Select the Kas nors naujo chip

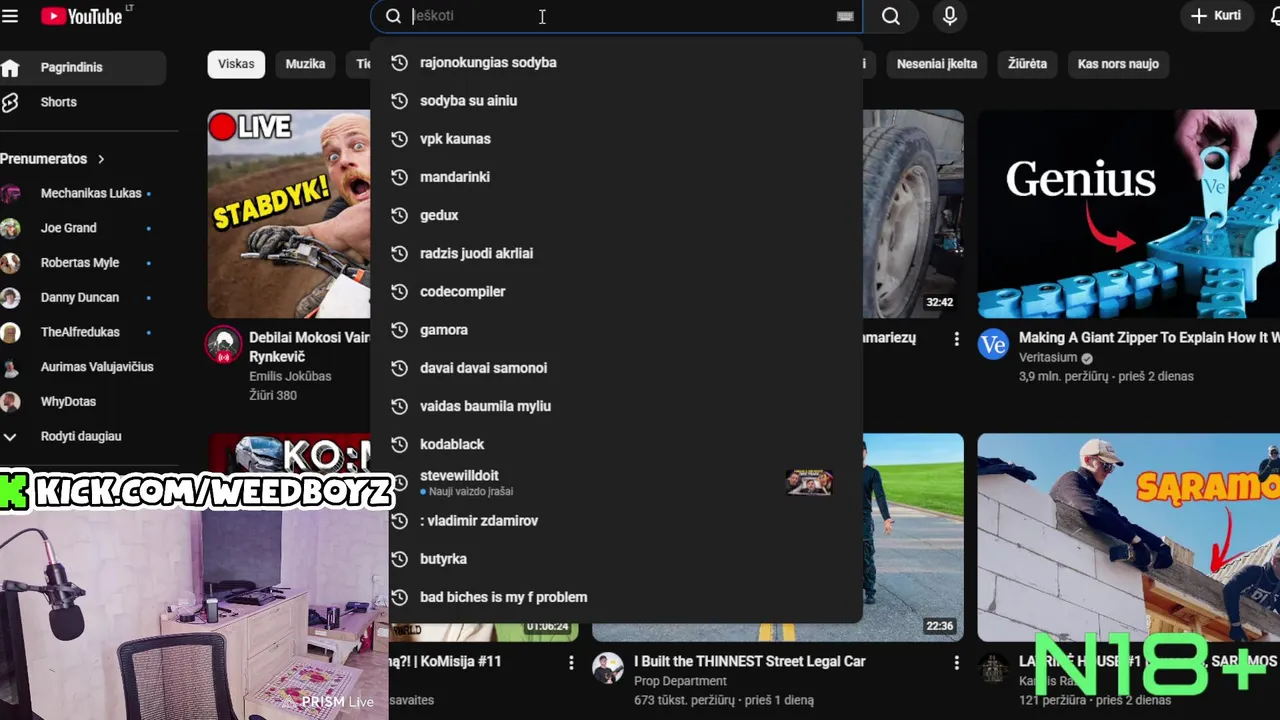1118,64
